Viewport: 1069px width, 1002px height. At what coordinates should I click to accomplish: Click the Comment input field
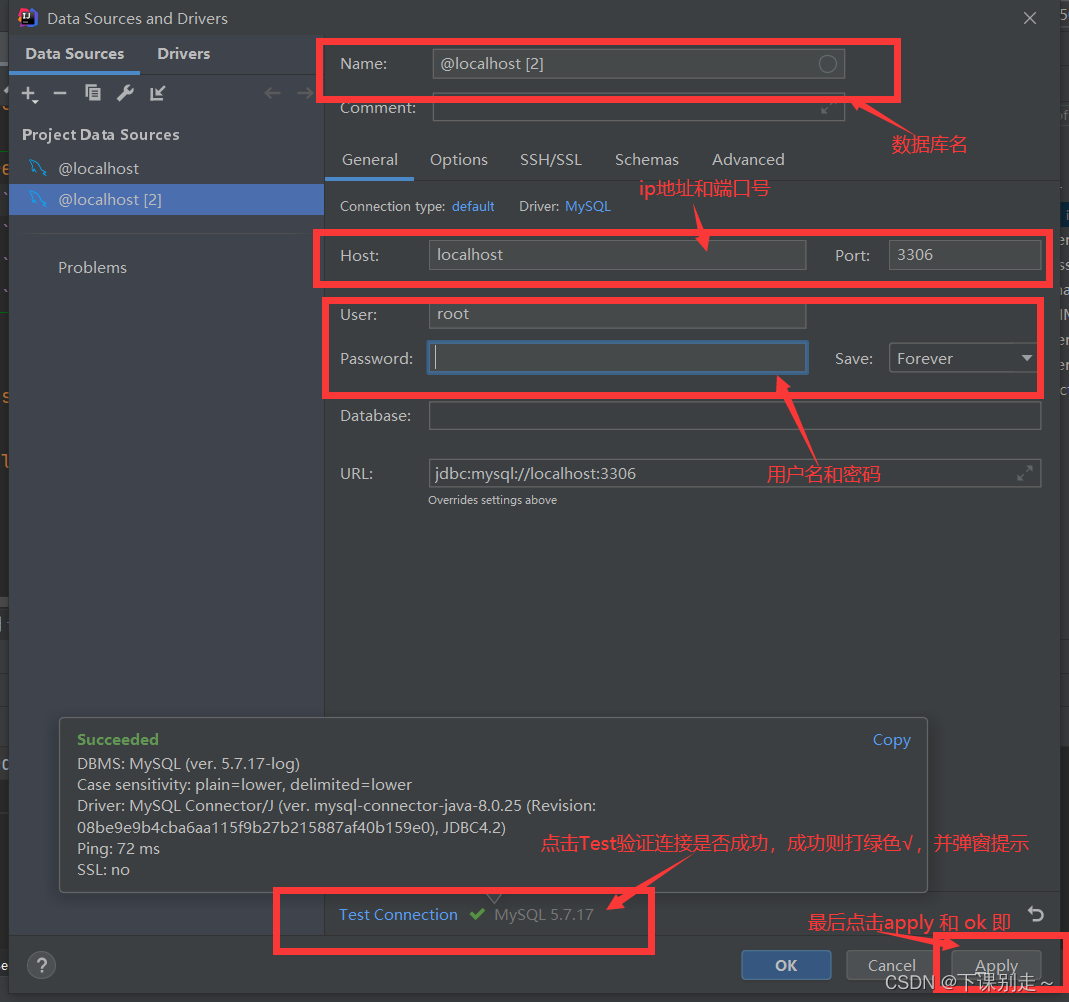click(x=639, y=108)
